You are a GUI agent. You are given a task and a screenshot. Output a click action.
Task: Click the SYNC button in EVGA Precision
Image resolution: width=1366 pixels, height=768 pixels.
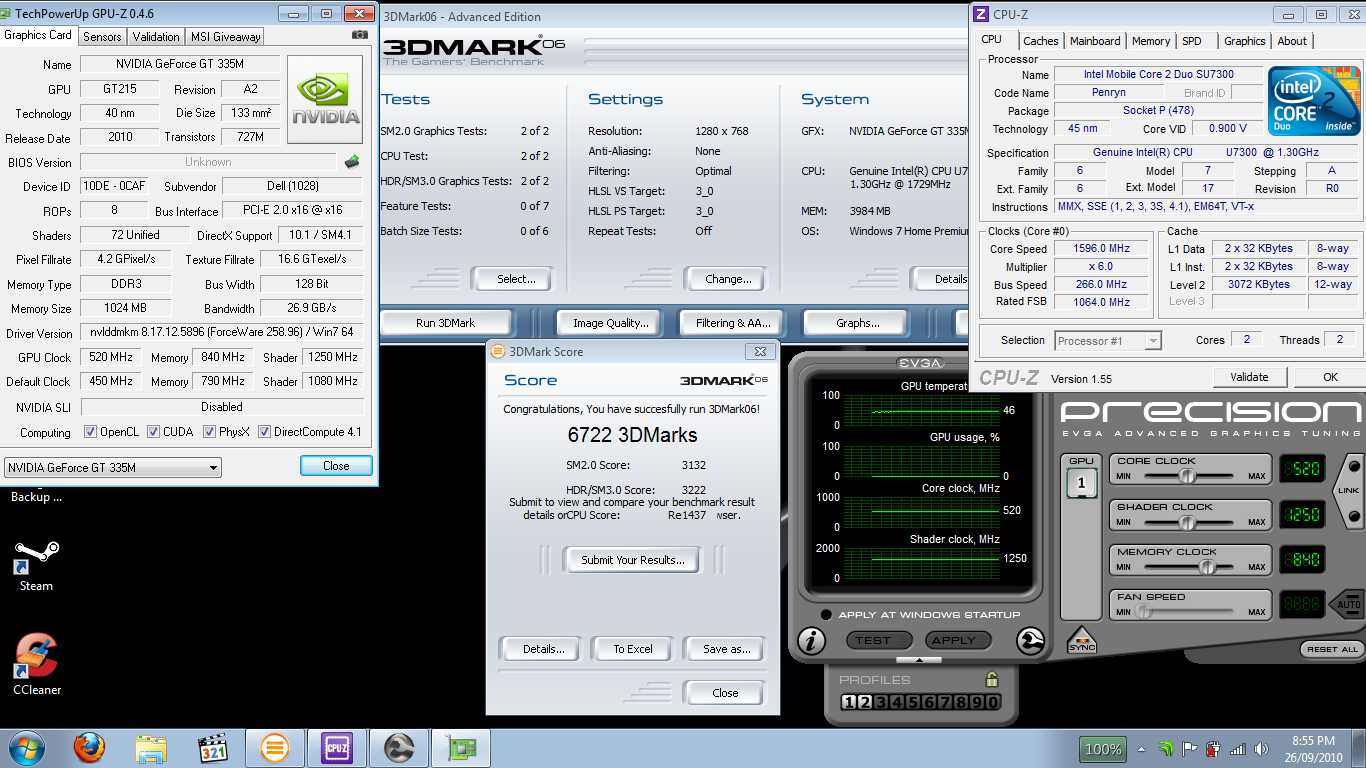click(x=1082, y=640)
